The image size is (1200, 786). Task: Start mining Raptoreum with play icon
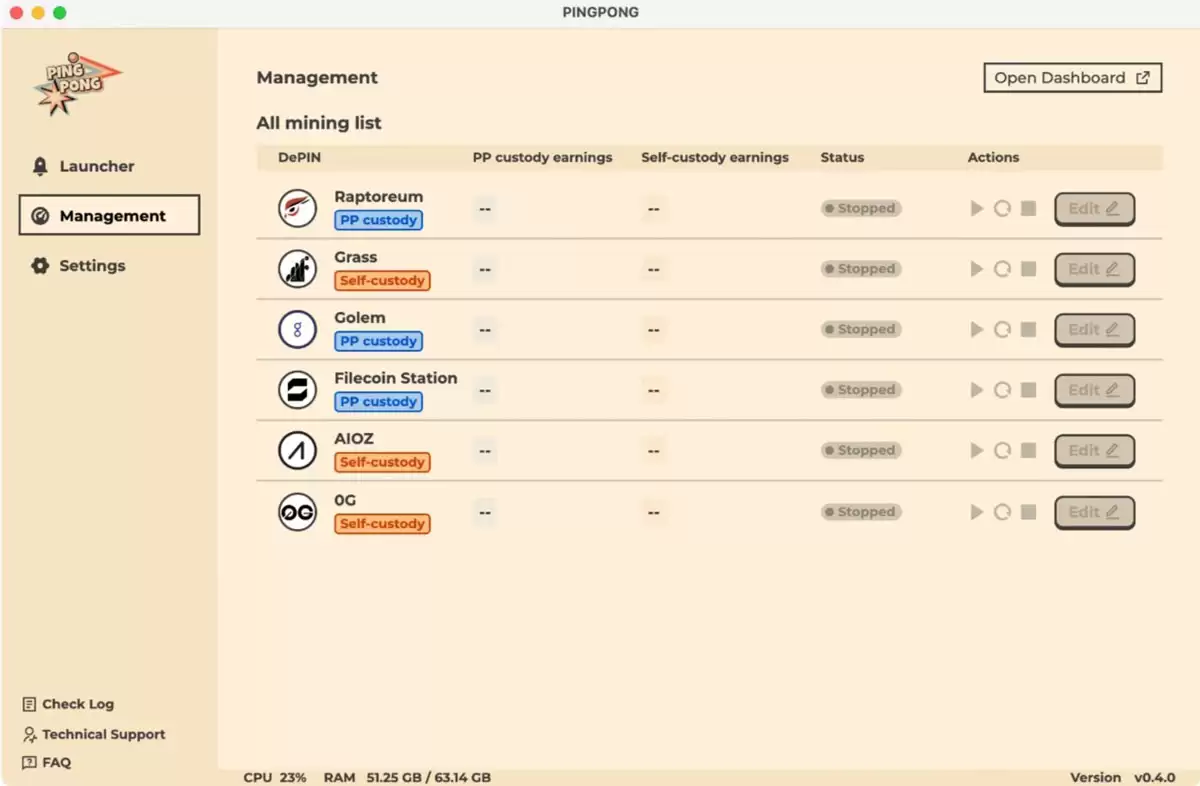click(977, 209)
